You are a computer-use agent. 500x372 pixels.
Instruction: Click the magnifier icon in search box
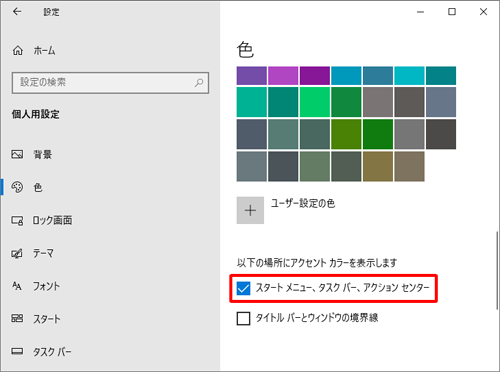(x=199, y=82)
